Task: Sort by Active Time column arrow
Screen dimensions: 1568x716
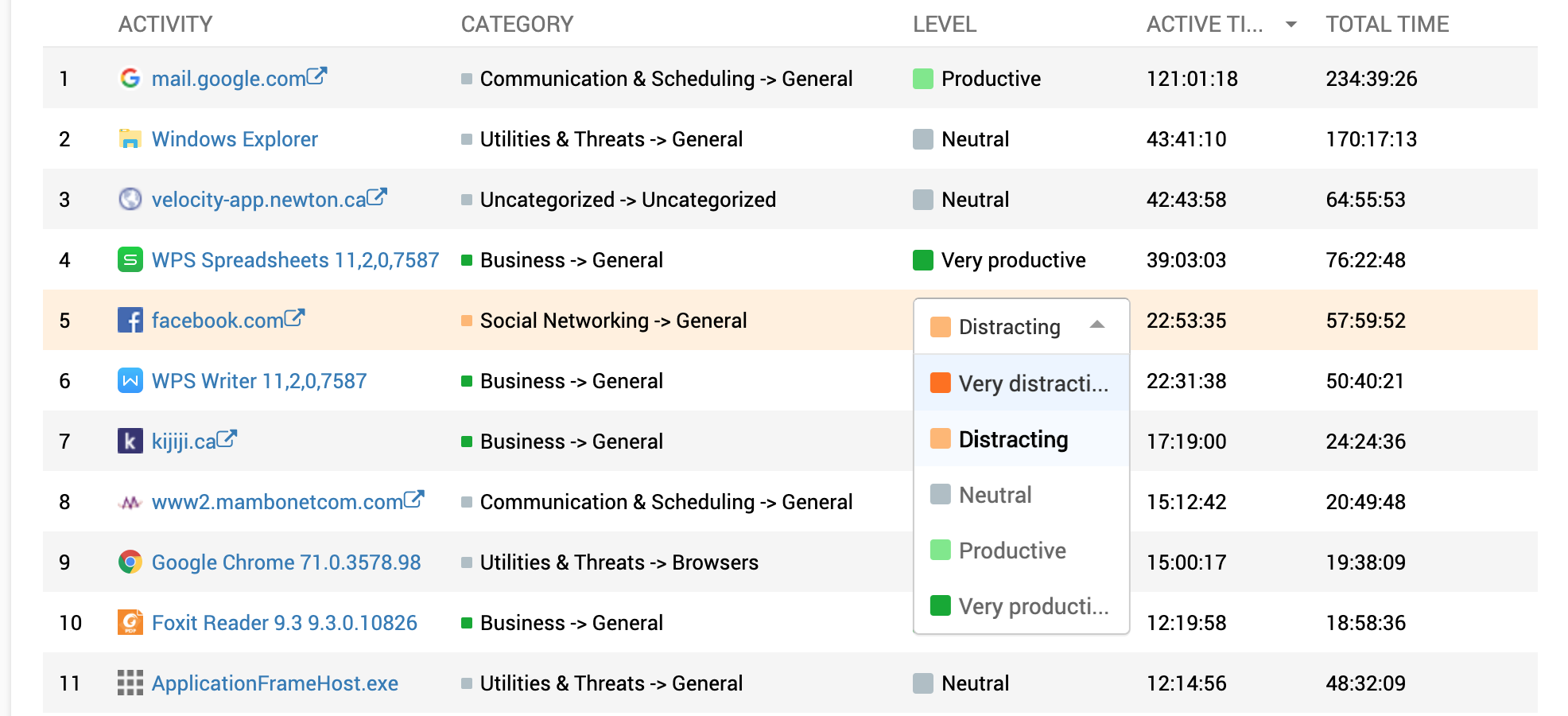Action: (1291, 25)
